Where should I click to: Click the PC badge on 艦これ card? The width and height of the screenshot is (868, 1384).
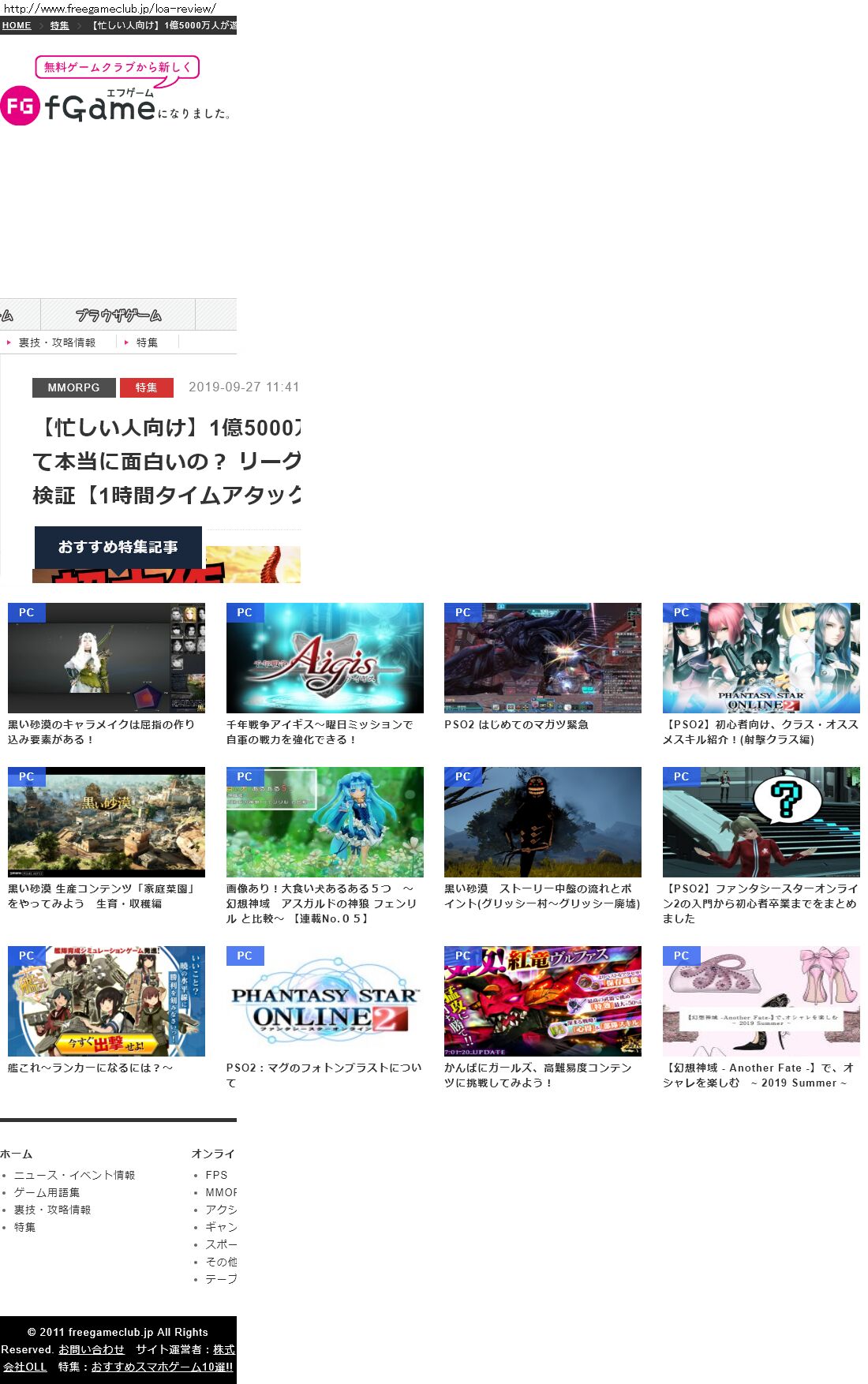[26, 956]
